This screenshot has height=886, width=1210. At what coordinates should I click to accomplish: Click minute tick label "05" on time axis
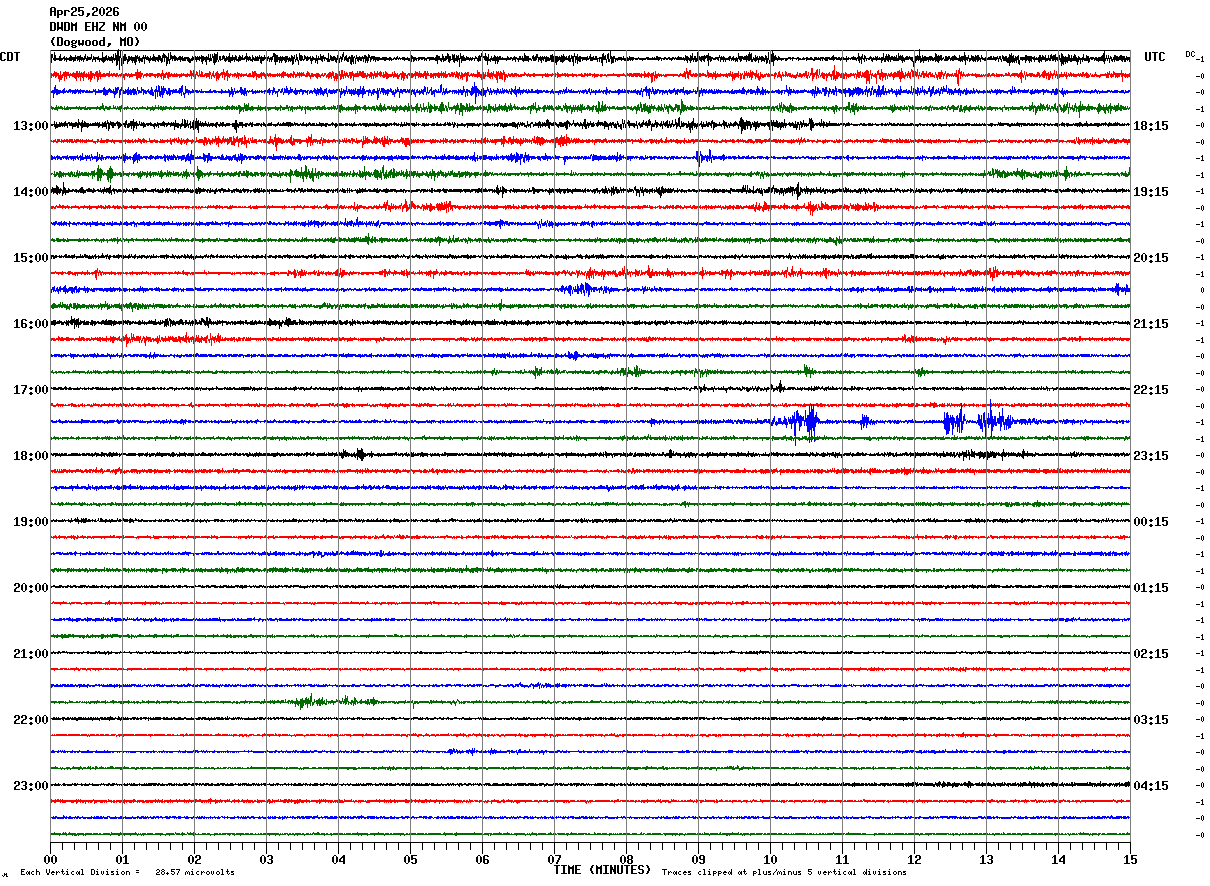(x=410, y=860)
